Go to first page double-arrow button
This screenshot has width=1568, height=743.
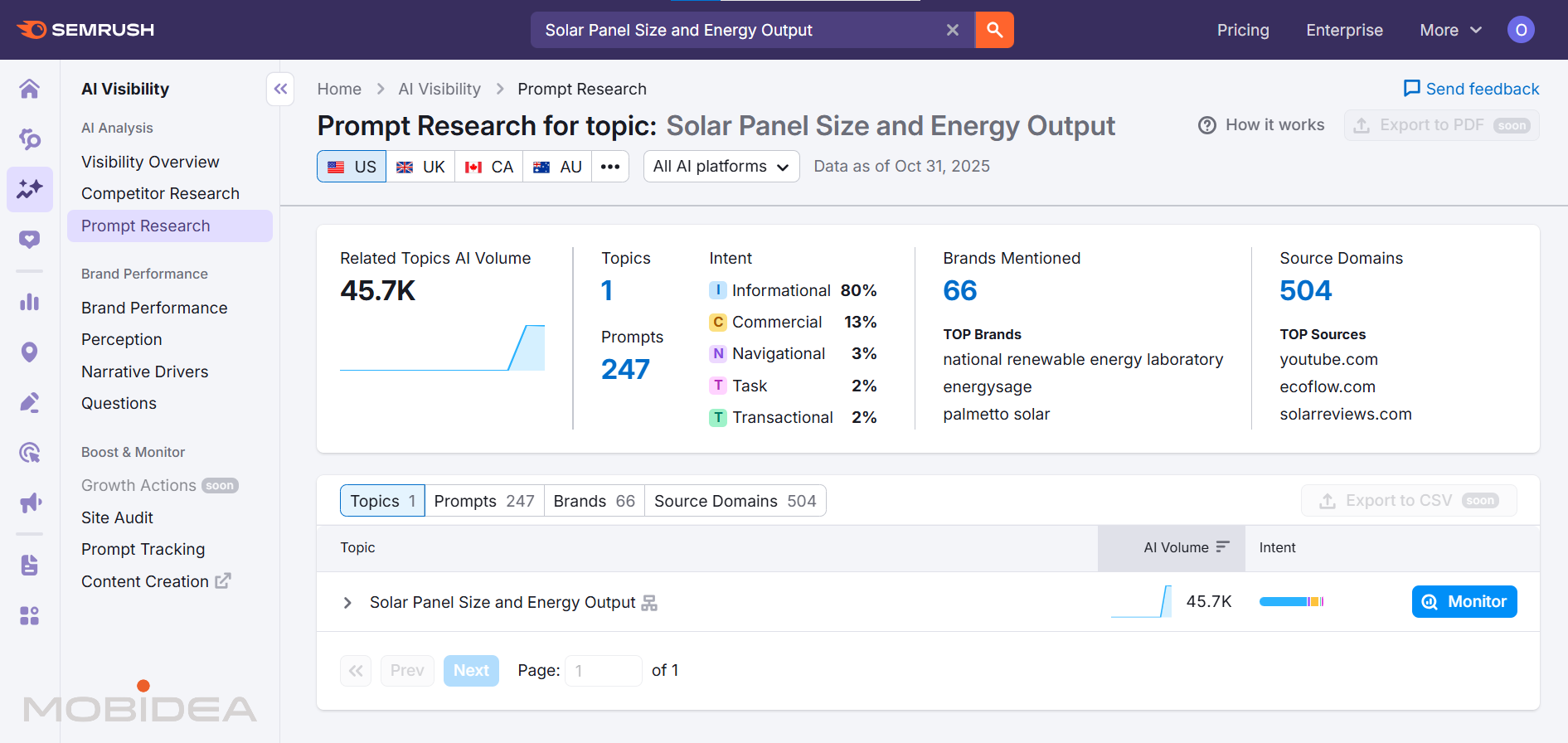(356, 670)
